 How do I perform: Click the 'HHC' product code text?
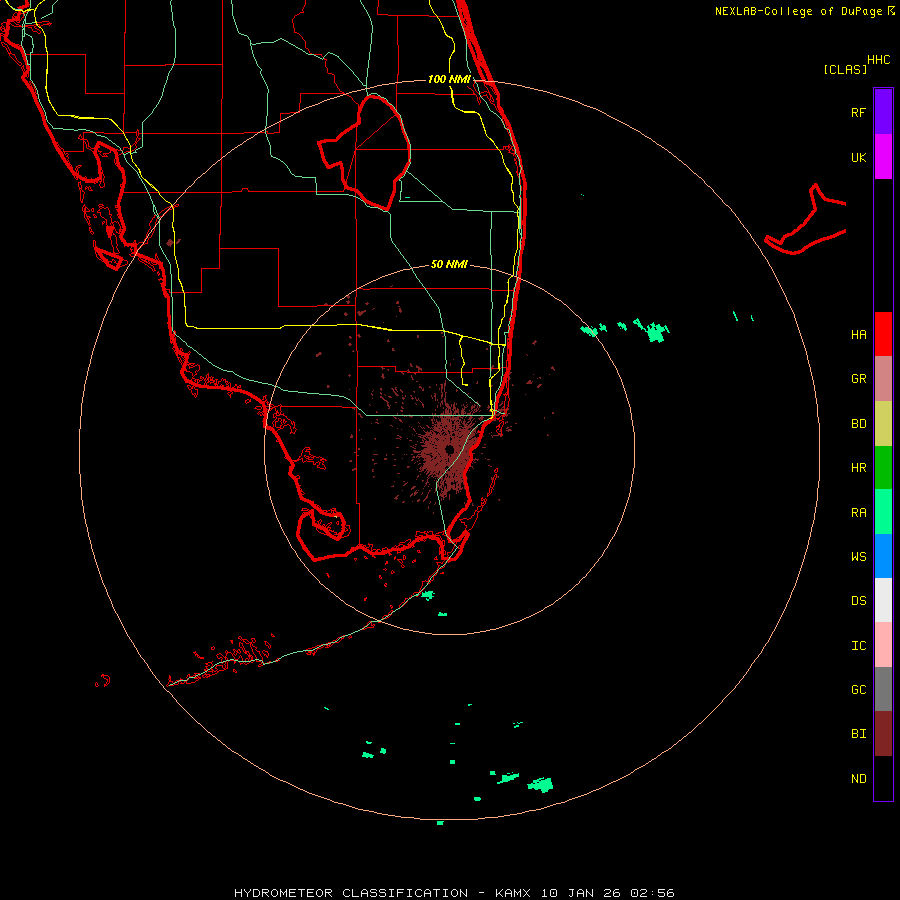pyautogui.click(x=878, y=60)
